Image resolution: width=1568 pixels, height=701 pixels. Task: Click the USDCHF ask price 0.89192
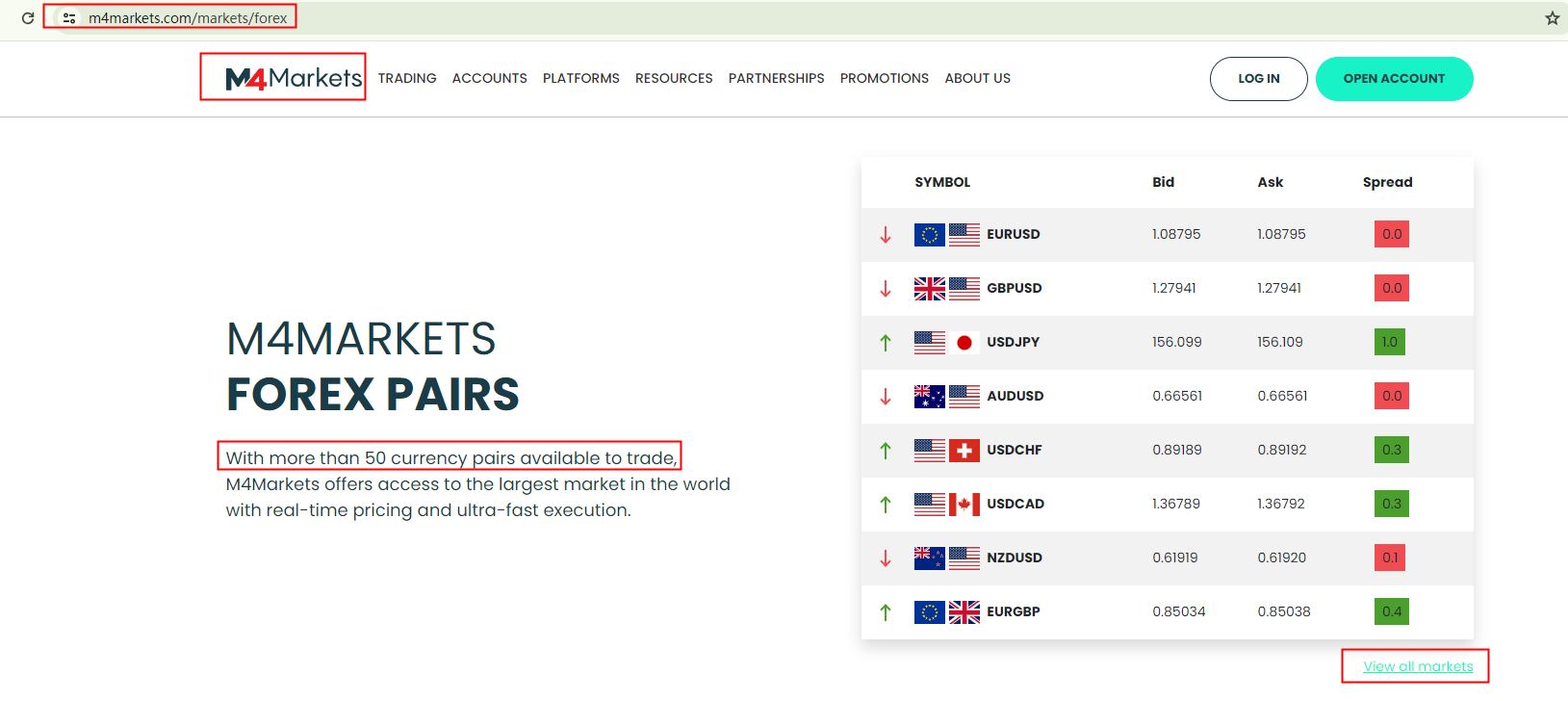tap(1282, 450)
